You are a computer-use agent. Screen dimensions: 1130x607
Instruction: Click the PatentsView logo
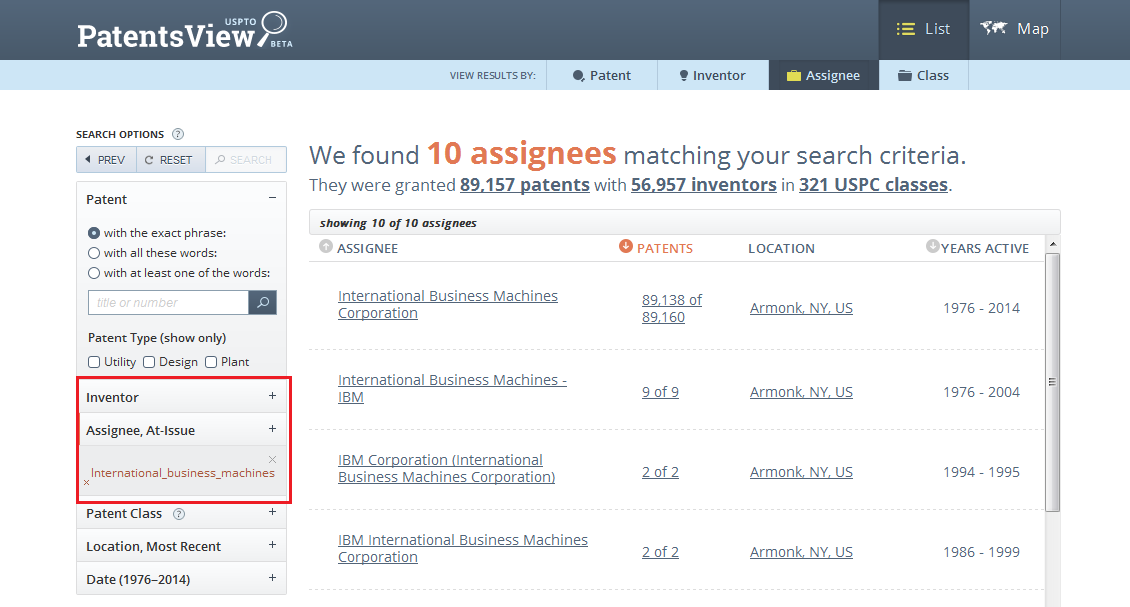pos(184,31)
